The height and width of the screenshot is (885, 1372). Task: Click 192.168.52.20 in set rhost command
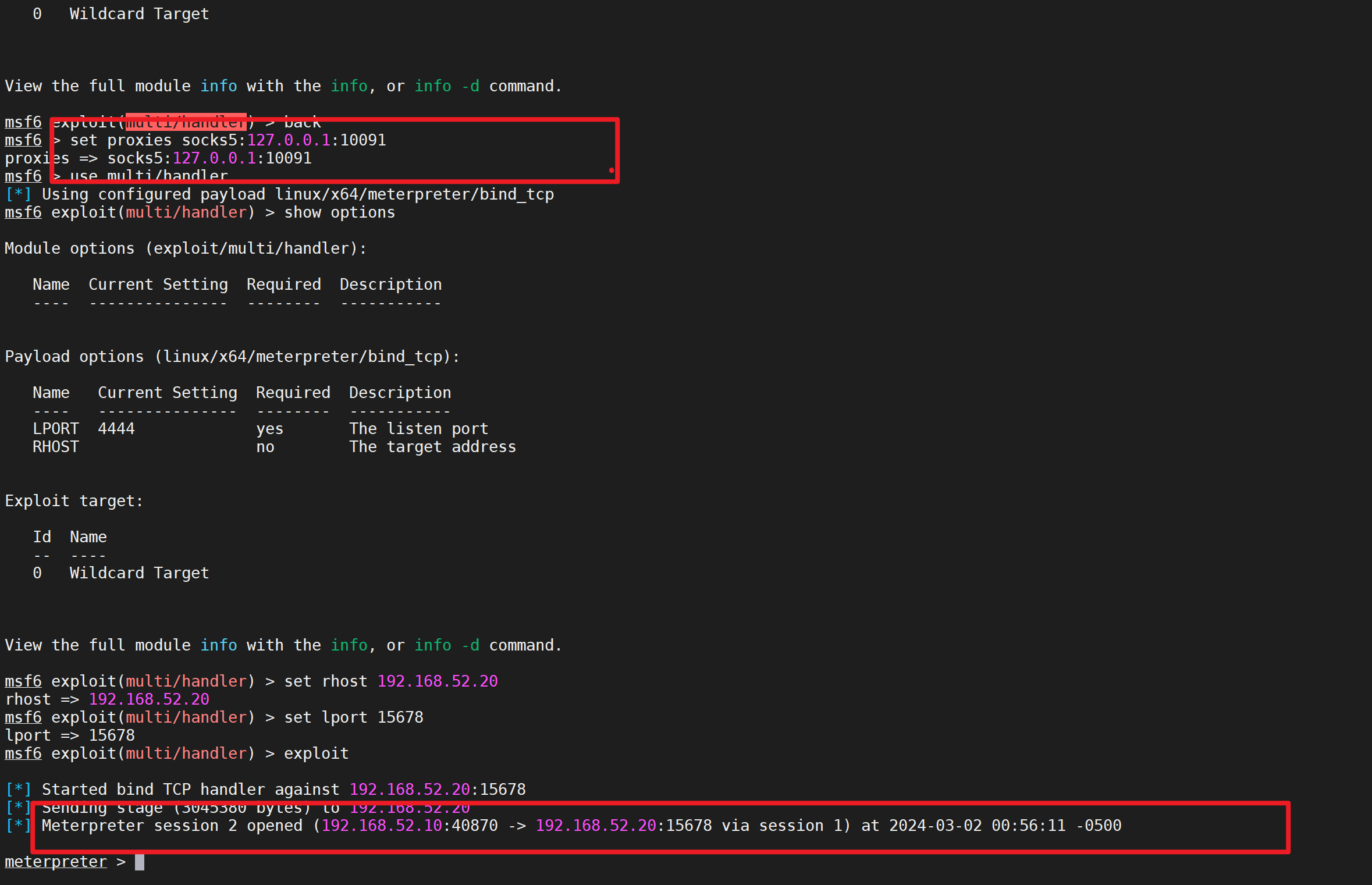[438, 681]
